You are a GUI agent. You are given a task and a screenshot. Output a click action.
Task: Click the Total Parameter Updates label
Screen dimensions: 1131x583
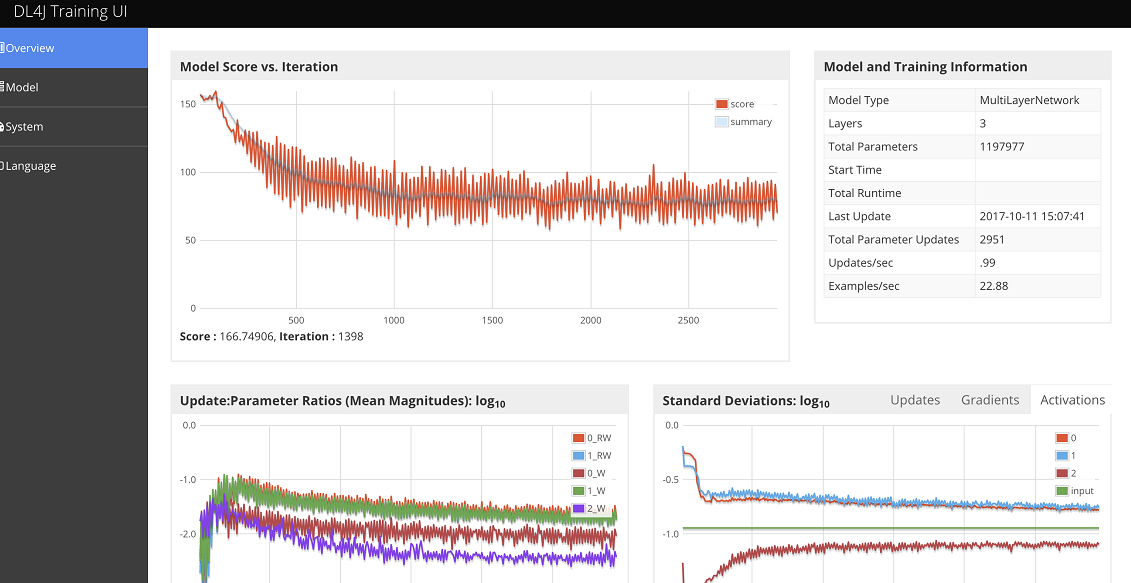pos(894,240)
